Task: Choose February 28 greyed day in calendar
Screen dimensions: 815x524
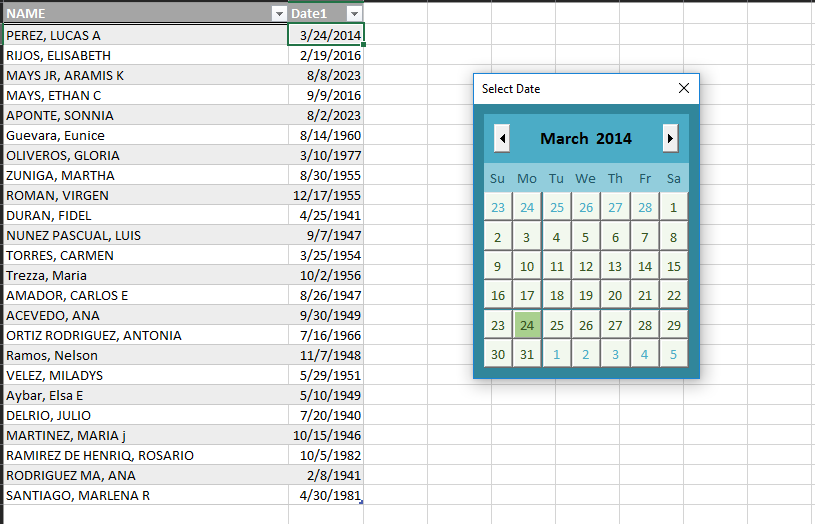Action: (645, 207)
